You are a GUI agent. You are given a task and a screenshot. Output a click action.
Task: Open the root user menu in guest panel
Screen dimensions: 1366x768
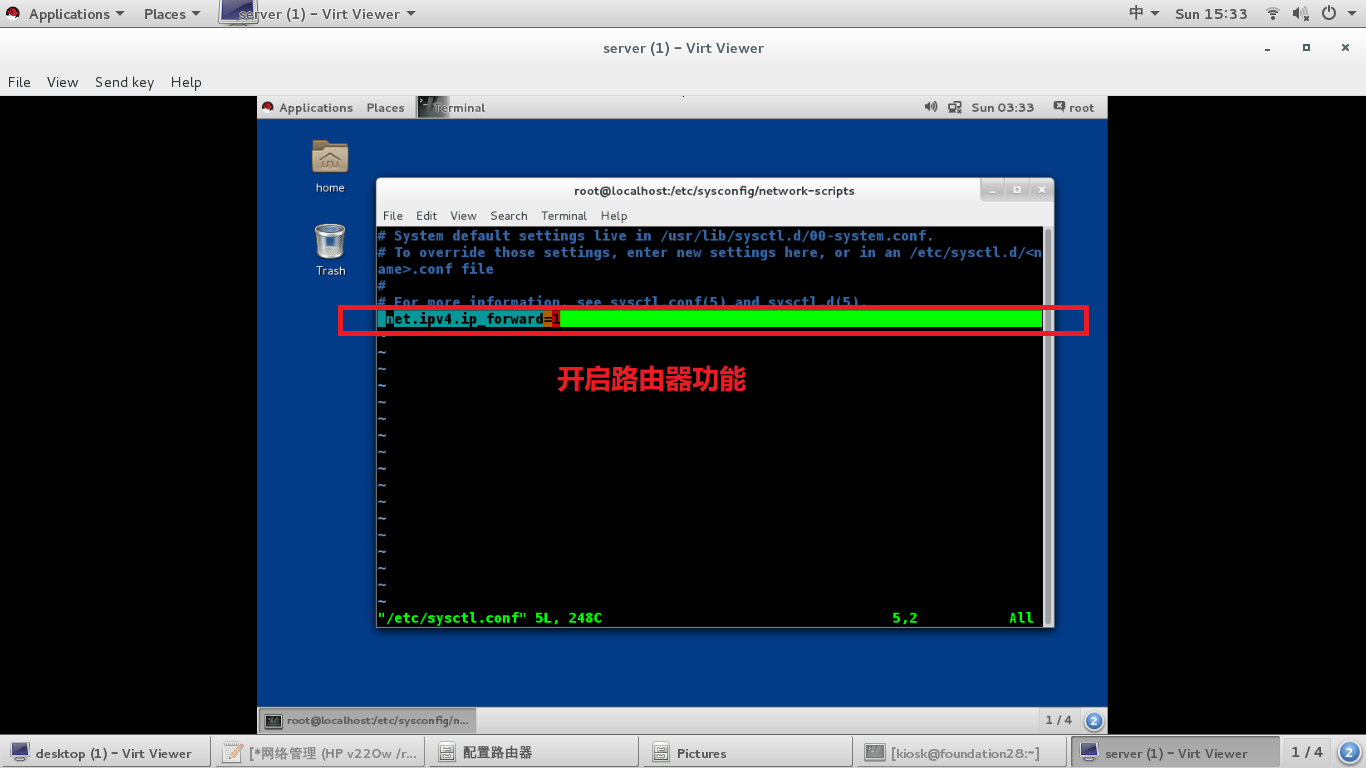pos(1074,107)
